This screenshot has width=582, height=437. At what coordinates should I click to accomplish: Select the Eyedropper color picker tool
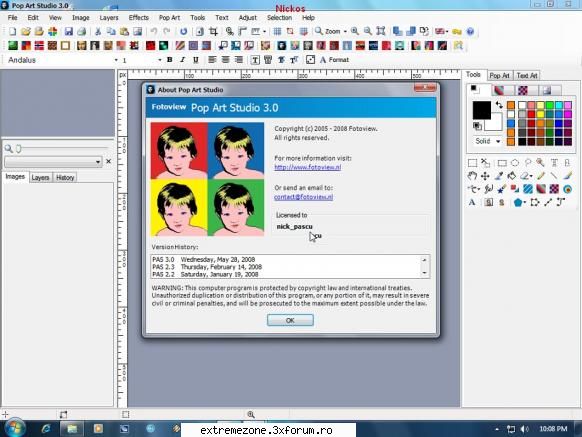[x=498, y=176]
